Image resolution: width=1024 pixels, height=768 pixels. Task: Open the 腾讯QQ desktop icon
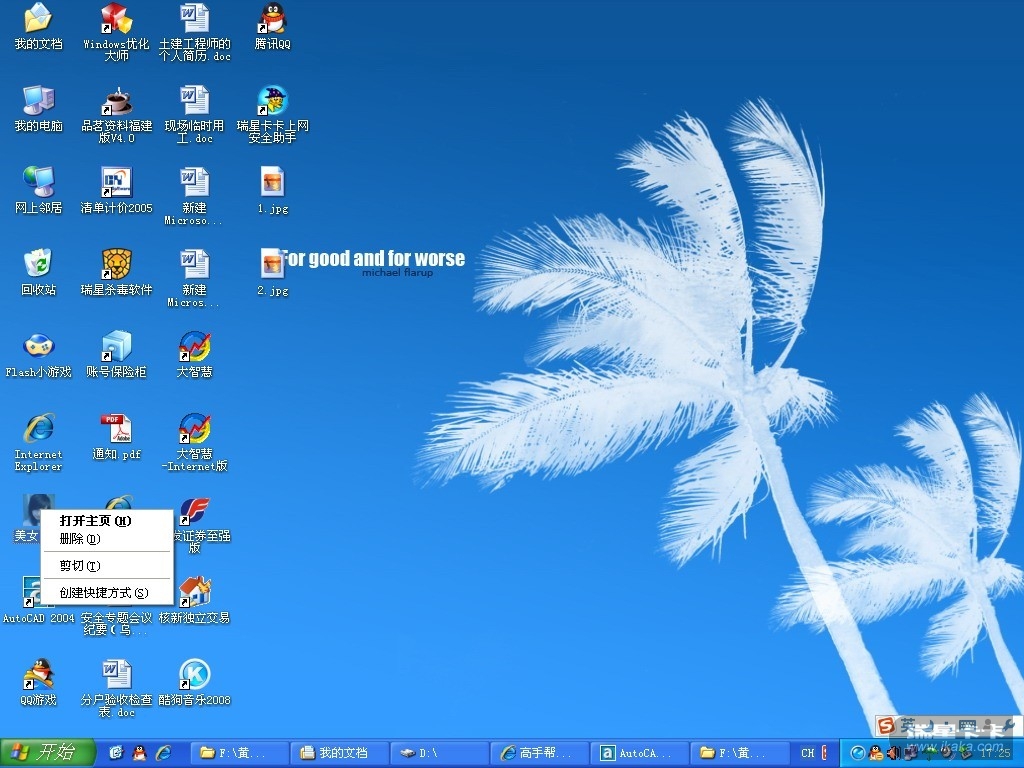[x=272, y=18]
